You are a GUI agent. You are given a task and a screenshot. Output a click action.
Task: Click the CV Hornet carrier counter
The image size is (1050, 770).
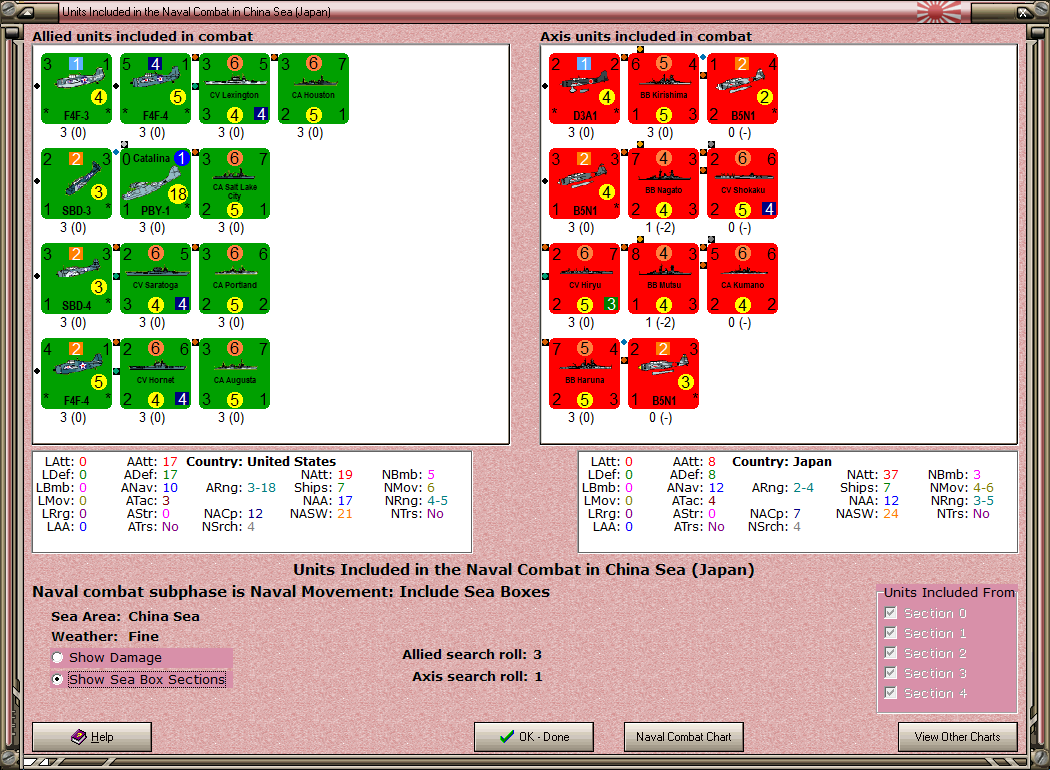155,374
